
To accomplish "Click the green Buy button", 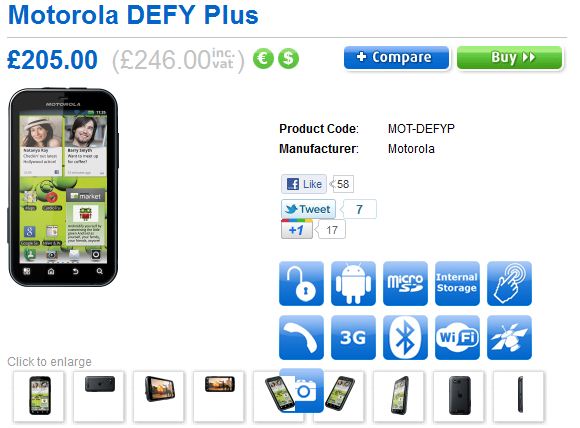I will tap(510, 58).
